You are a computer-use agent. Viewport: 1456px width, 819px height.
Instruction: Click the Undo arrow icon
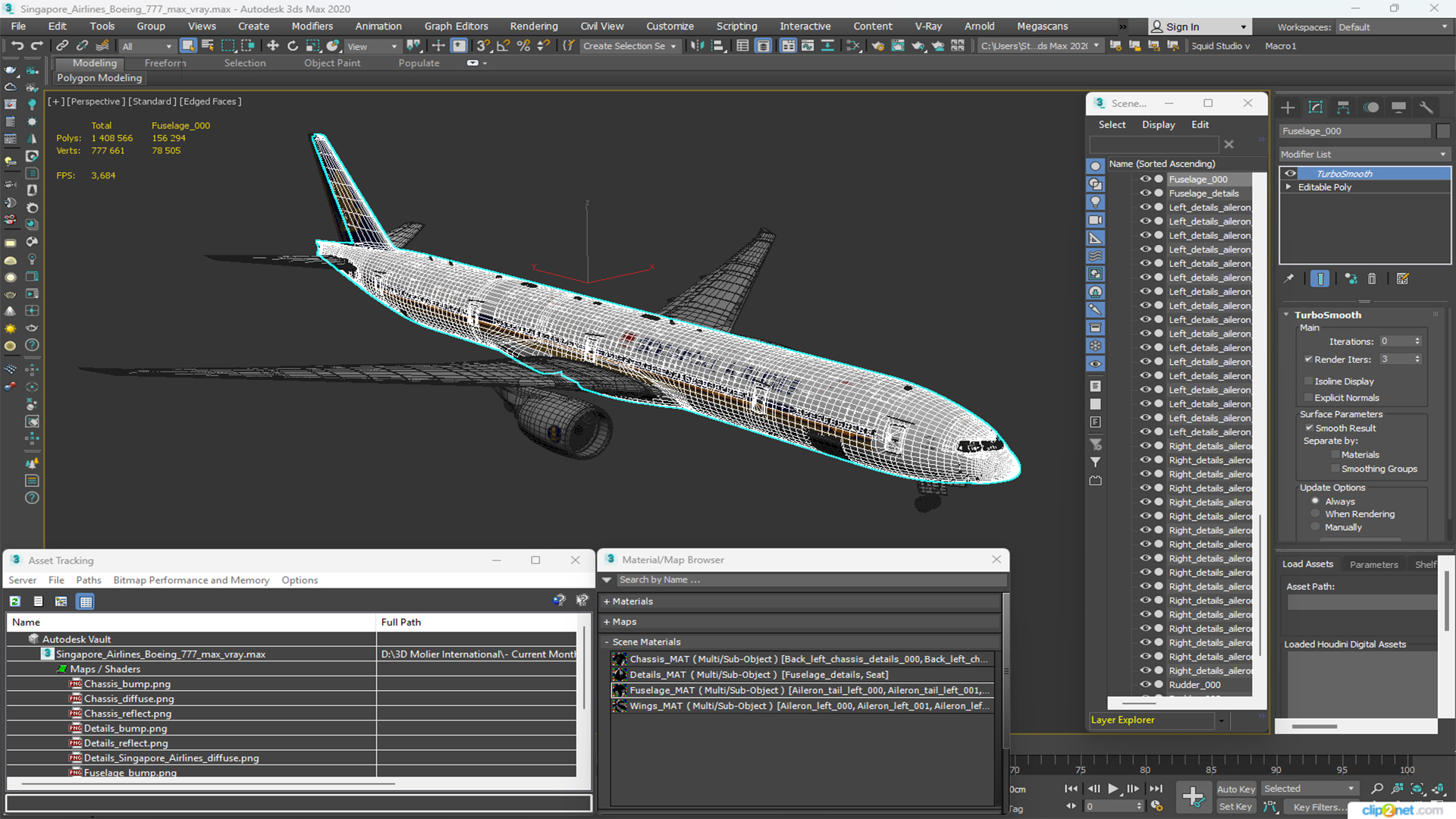pos(17,45)
